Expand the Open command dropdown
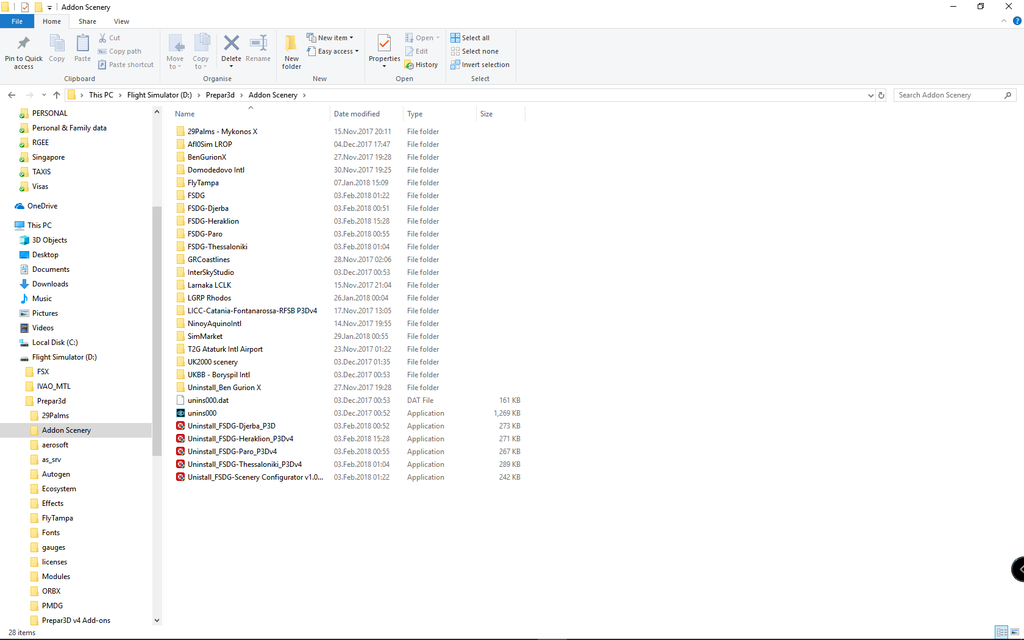 point(438,38)
